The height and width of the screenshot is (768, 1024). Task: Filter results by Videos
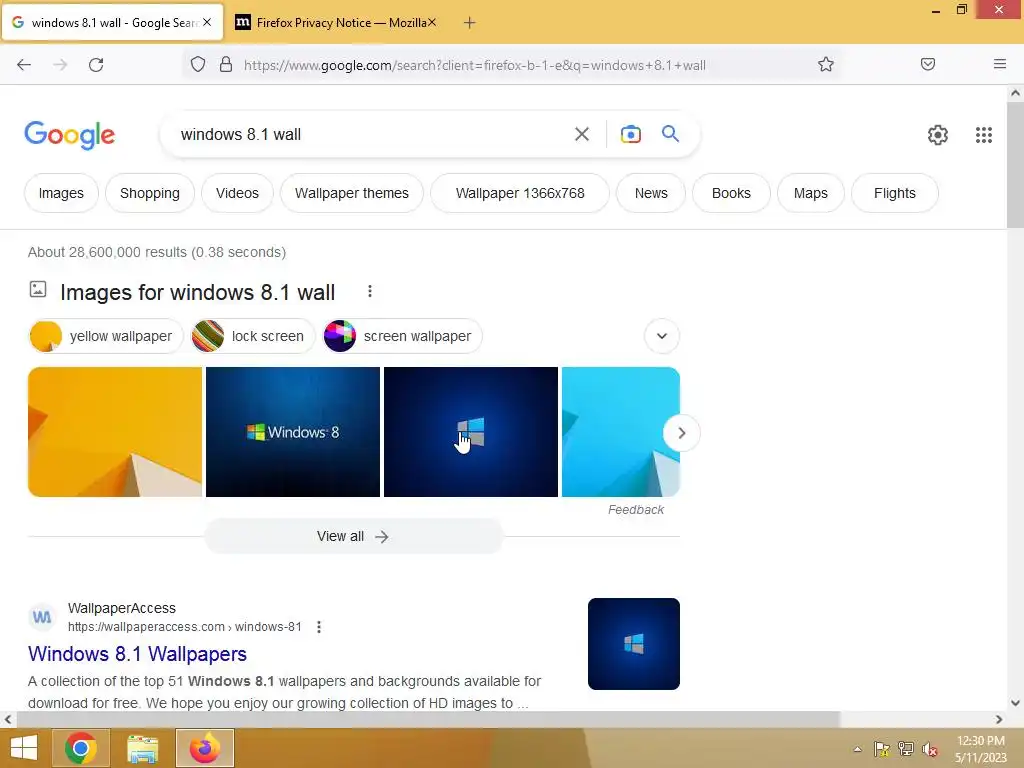[237, 193]
